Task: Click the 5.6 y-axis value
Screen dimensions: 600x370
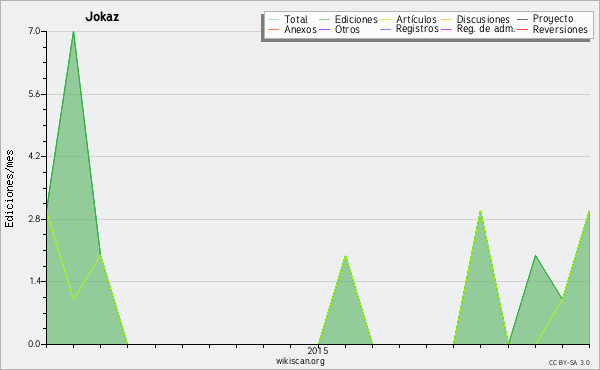Action: (x=34, y=94)
